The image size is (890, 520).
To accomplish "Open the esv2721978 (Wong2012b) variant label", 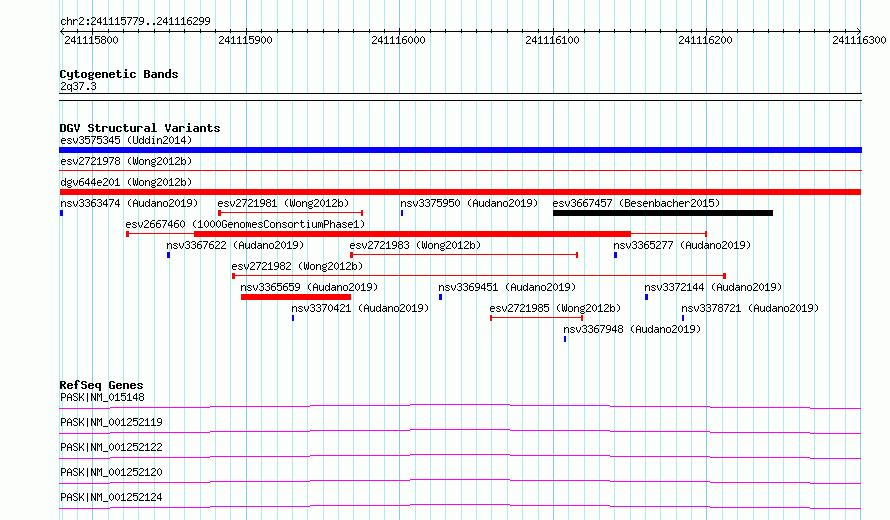I will click(x=126, y=161).
